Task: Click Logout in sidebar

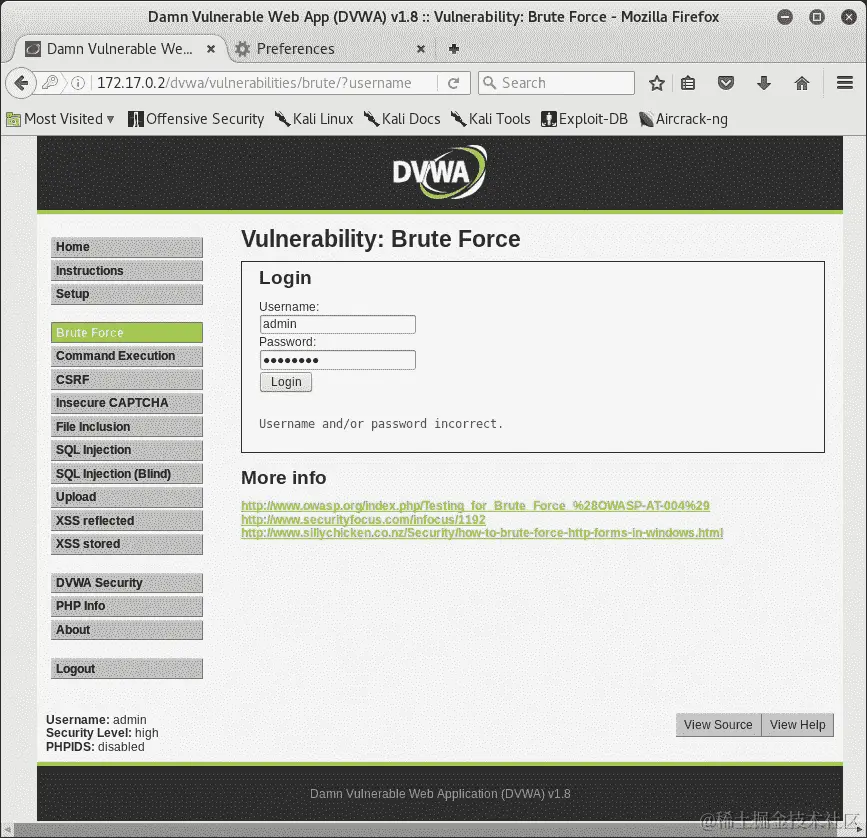Action: tap(127, 669)
